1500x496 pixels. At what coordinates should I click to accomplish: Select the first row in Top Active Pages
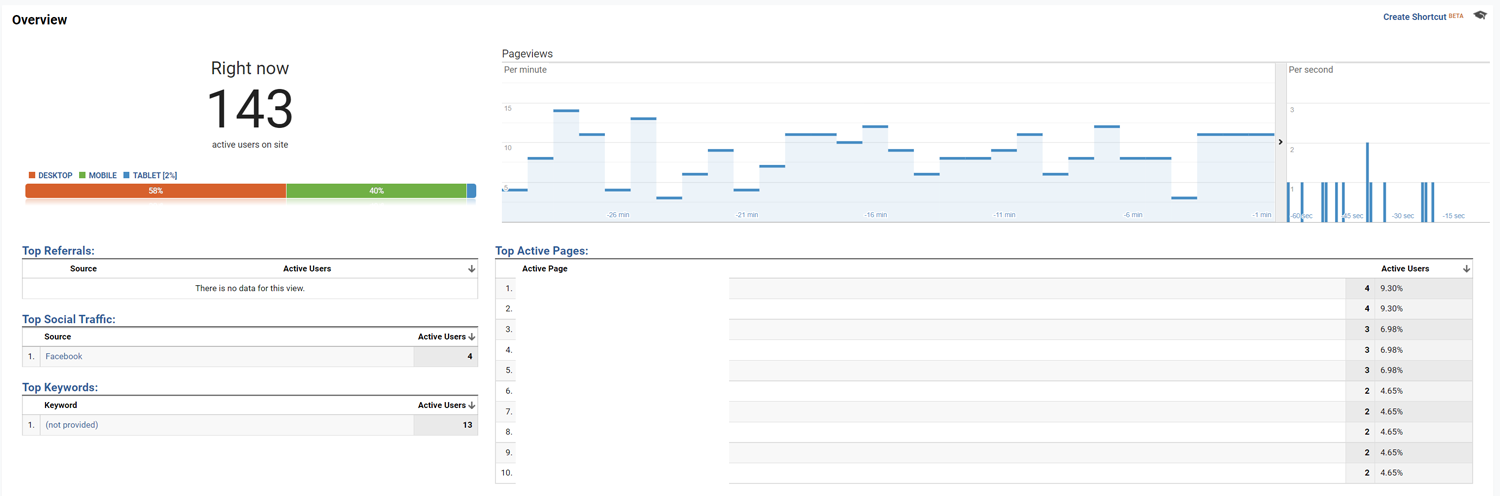(x=984, y=289)
